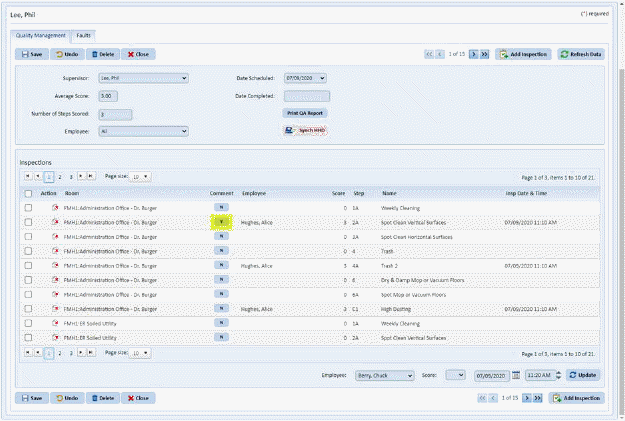Check the Trash 2 row checkbox
This screenshot has width=625, height=421.
(x=29, y=266)
